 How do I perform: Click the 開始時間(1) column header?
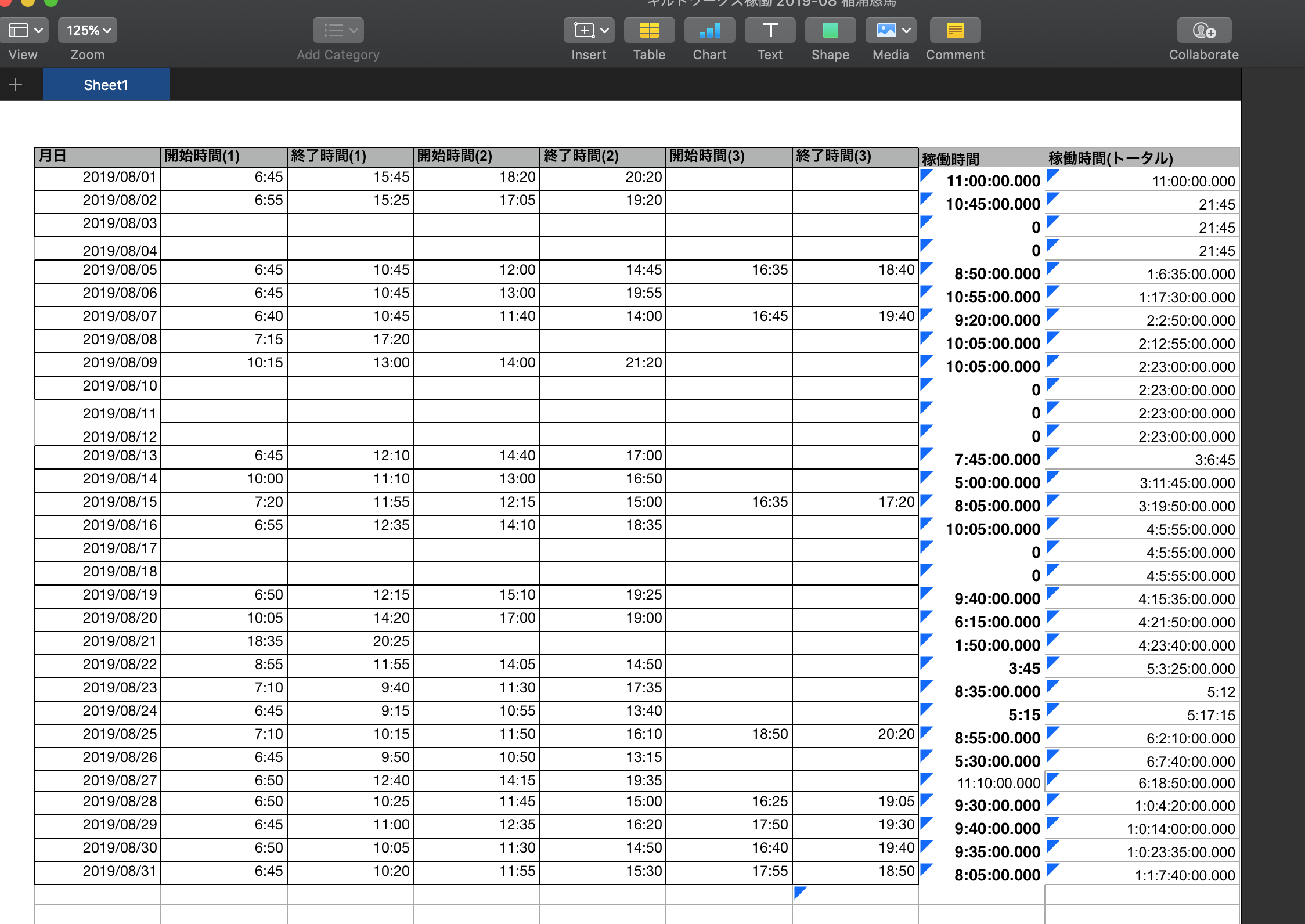(223, 156)
